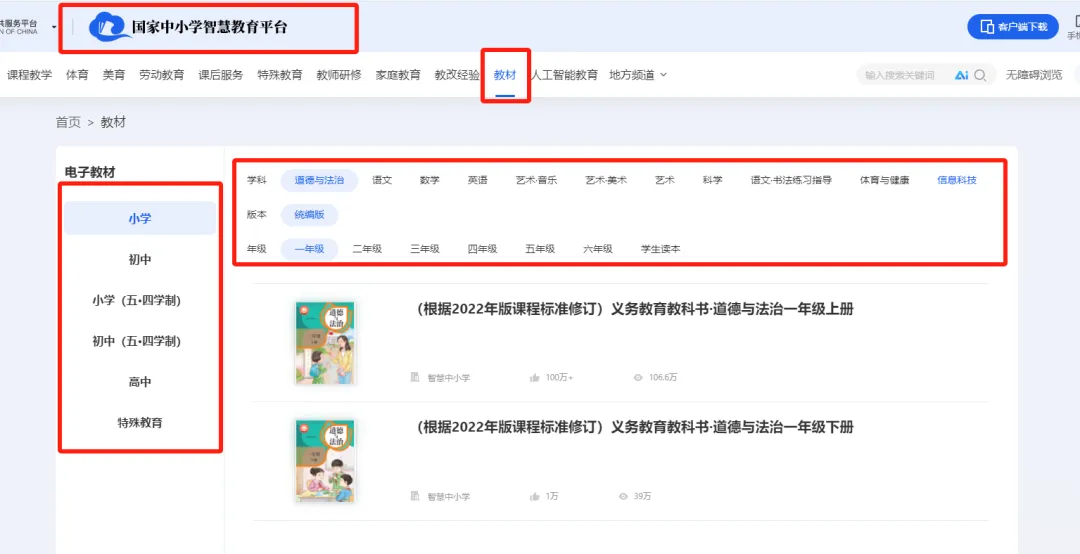
Task: Click the 客户端下载 button
Action: click(1012, 27)
